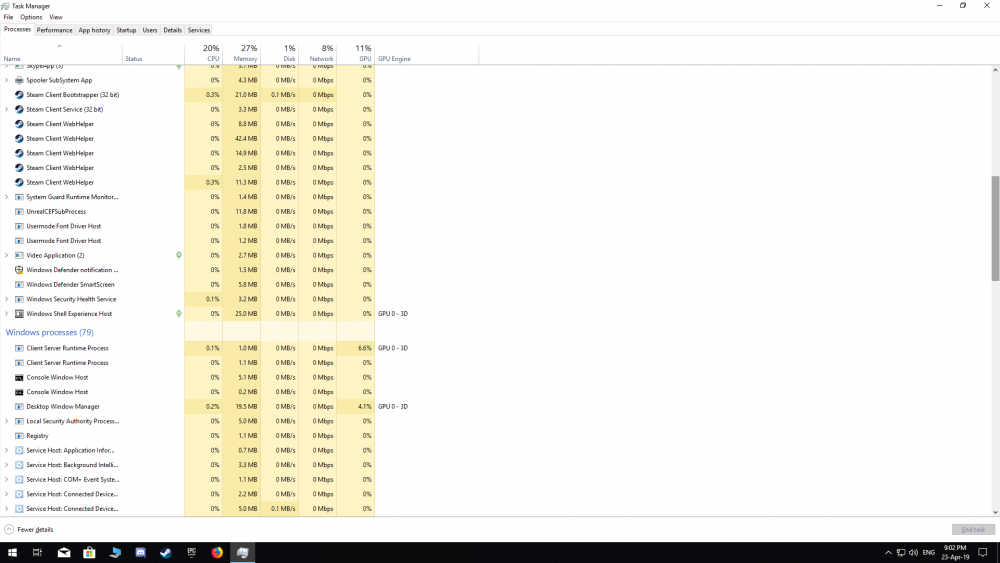Click the Service Host: Application Infor... gear icon
Image resolution: width=1000 pixels, height=563 pixels.
[x=19, y=451]
